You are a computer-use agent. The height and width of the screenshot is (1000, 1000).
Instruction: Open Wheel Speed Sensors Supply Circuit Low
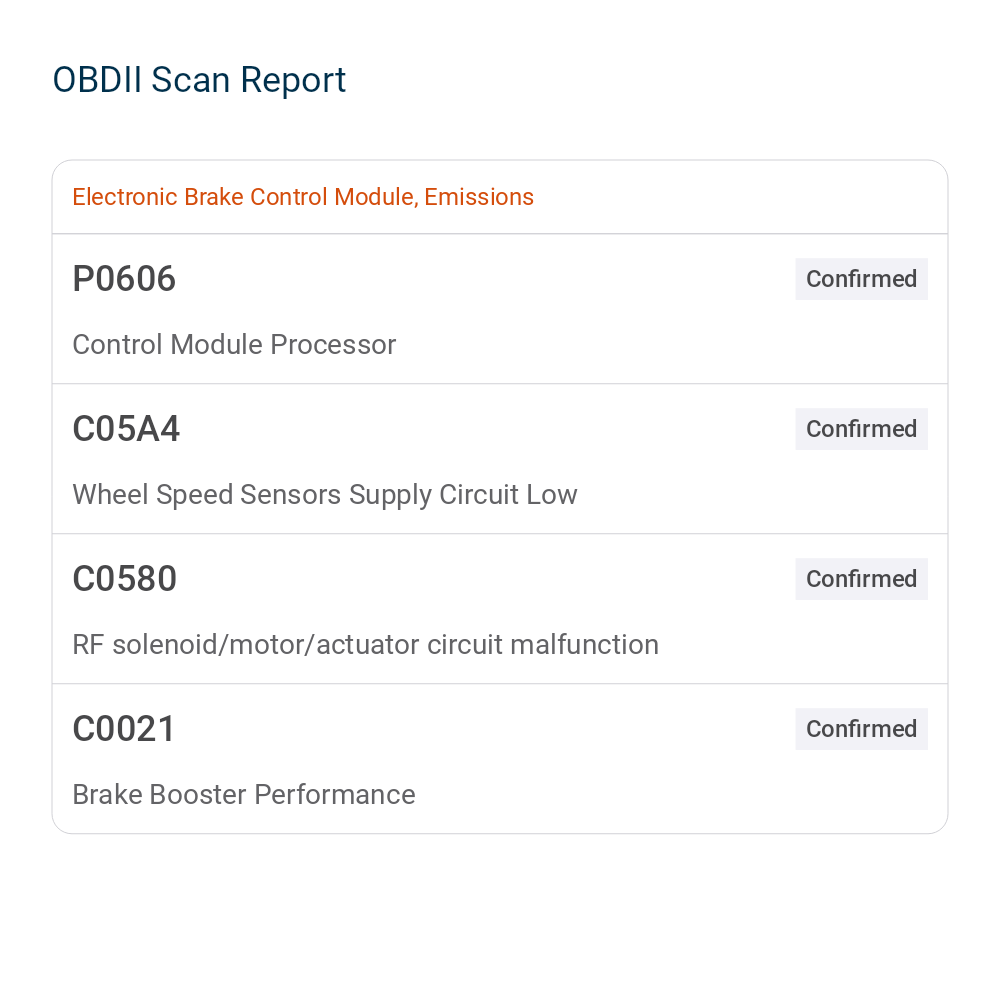click(325, 495)
